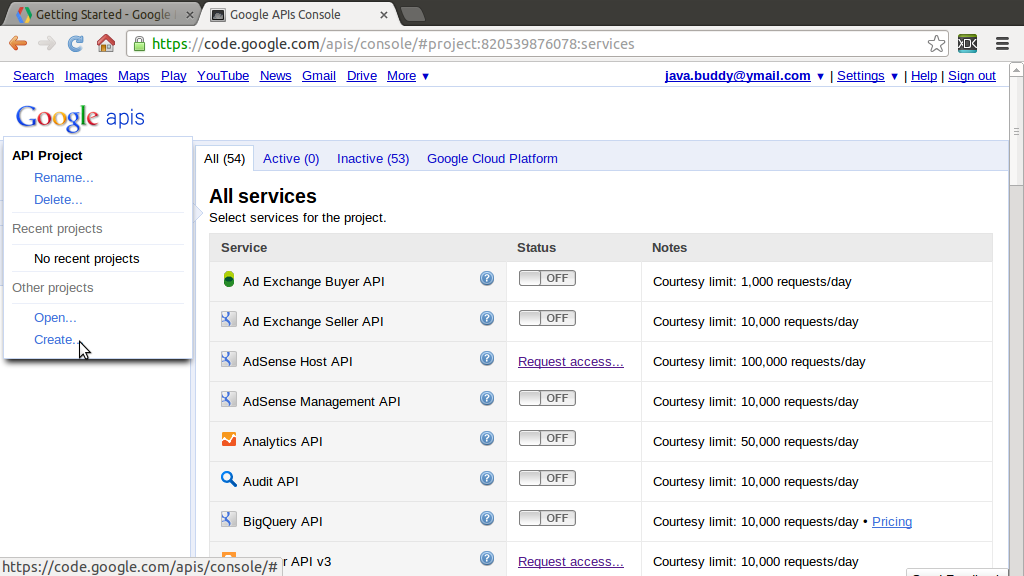Enable the AdSense Management API switch
The height and width of the screenshot is (576, 1024).
pyautogui.click(x=547, y=398)
